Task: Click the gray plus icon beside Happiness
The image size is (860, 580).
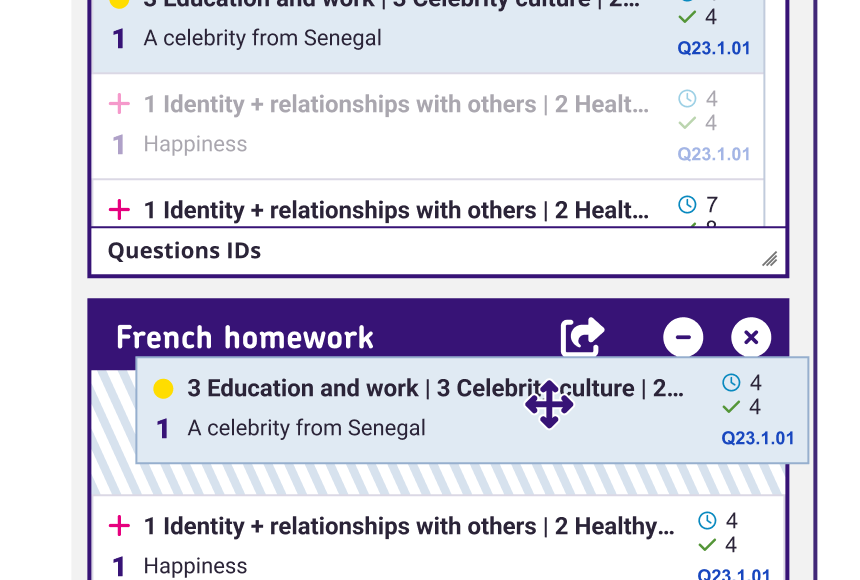Action: [x=119, y=103]
